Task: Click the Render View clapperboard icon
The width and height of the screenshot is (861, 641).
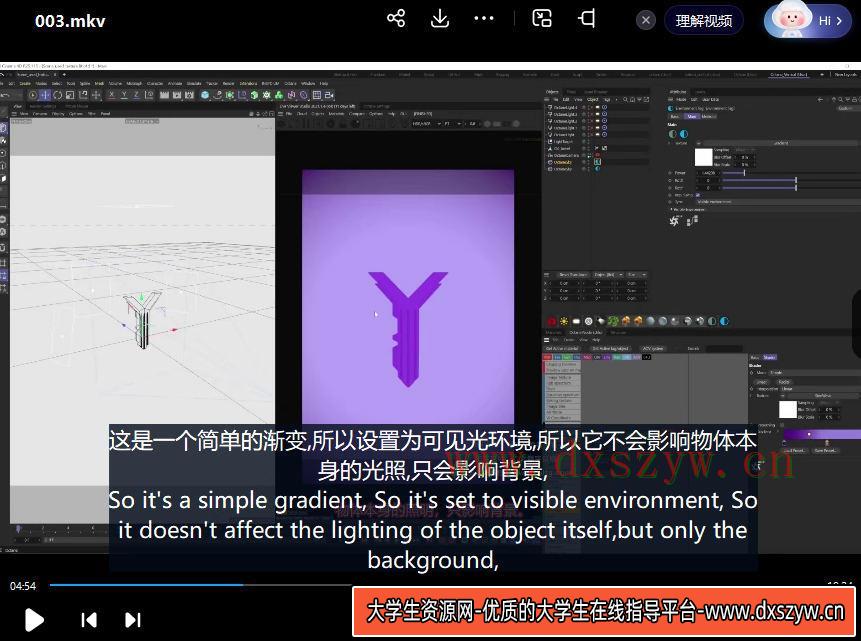Action: pyautogui.click(x=164, y=95)
